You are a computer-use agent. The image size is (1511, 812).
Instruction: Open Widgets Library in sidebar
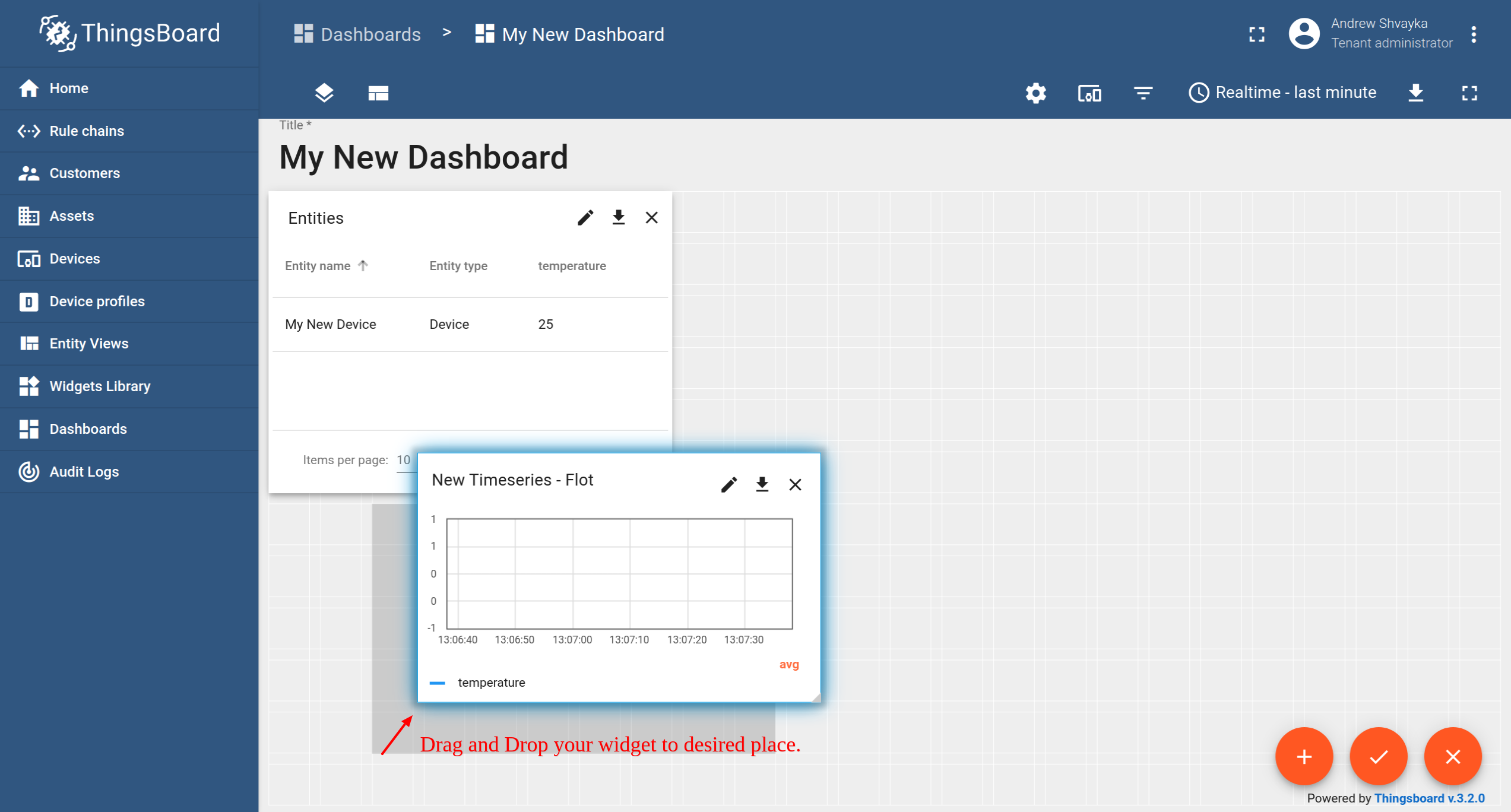pos(100,386)
